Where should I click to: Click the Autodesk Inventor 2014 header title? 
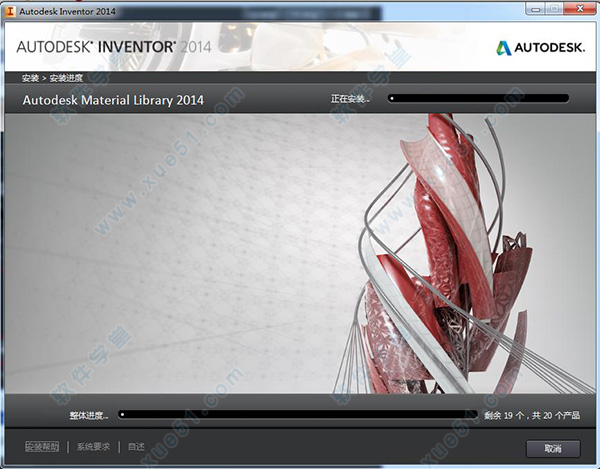tap(114, 47)
